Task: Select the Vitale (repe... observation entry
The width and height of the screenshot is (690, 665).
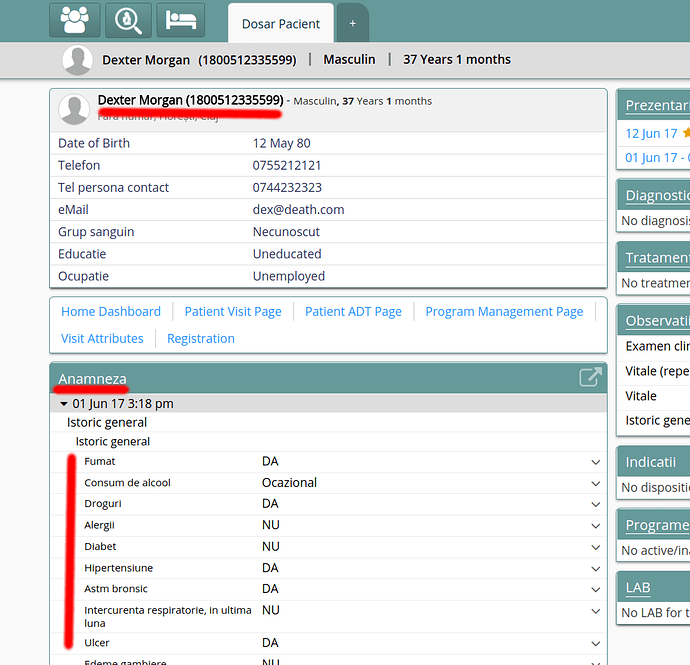Action: [657, 371]
